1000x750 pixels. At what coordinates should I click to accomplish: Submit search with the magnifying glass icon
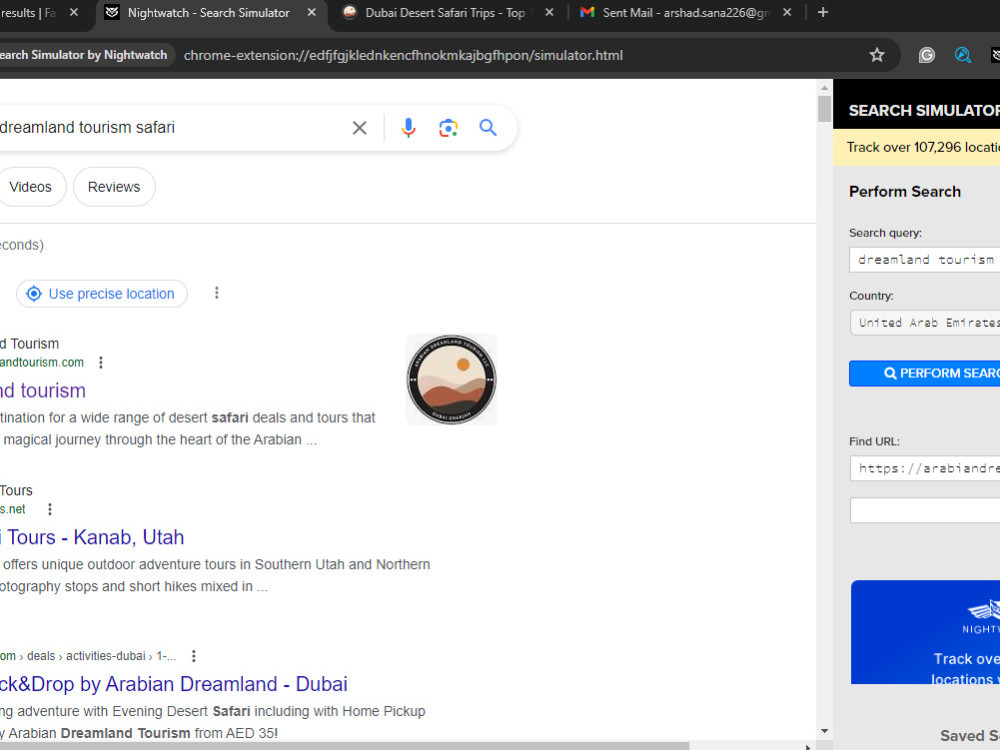[x=488, y=128]
